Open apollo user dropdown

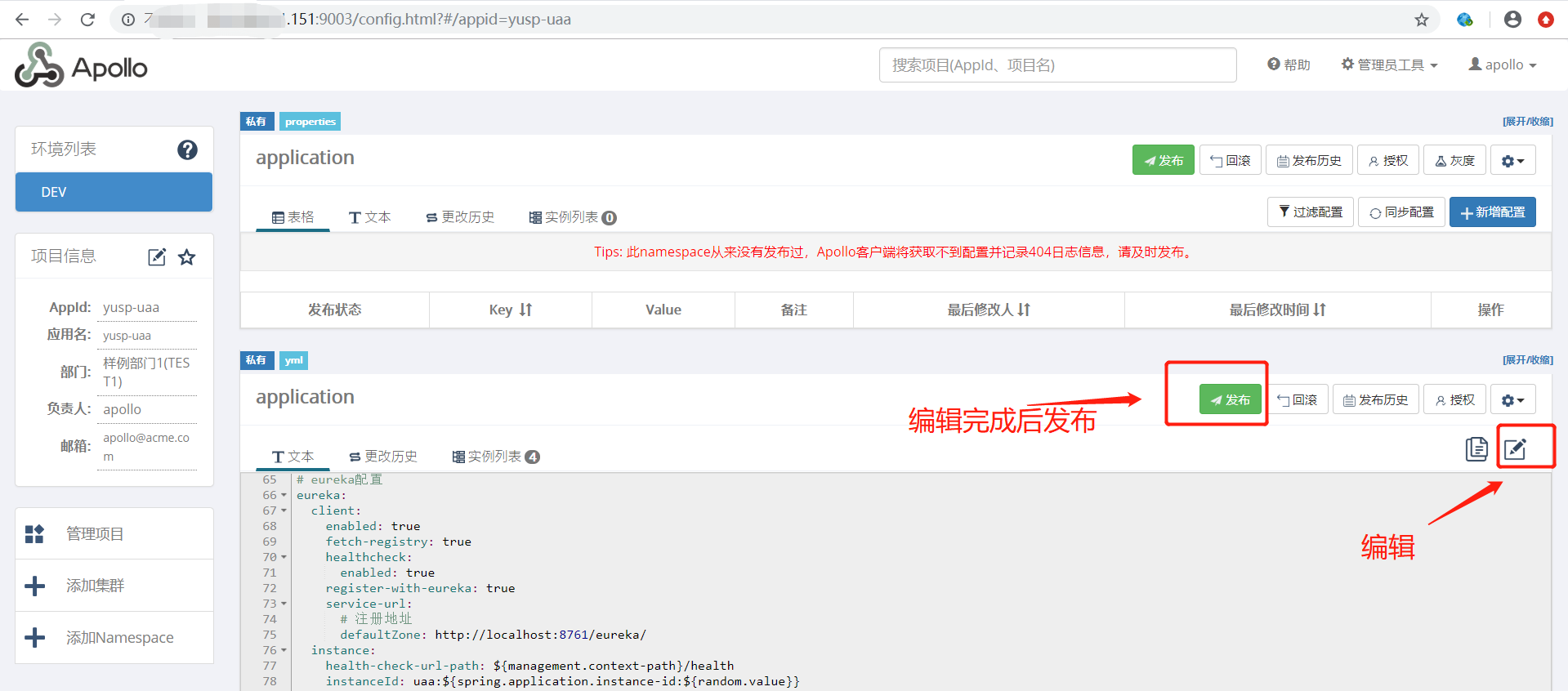point(1503,65)
